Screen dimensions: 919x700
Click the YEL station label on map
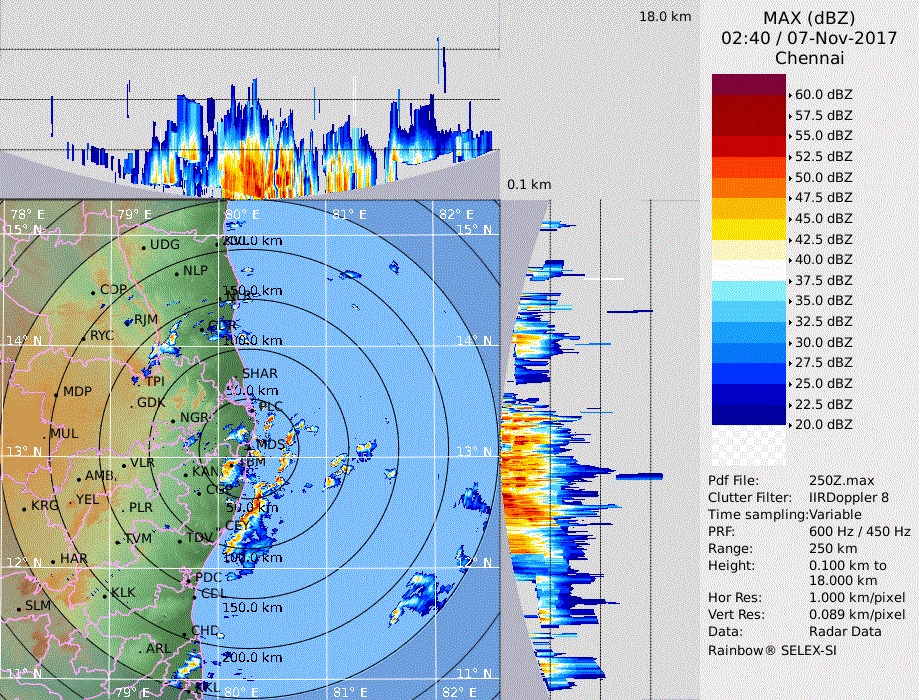tap(87, 499)
